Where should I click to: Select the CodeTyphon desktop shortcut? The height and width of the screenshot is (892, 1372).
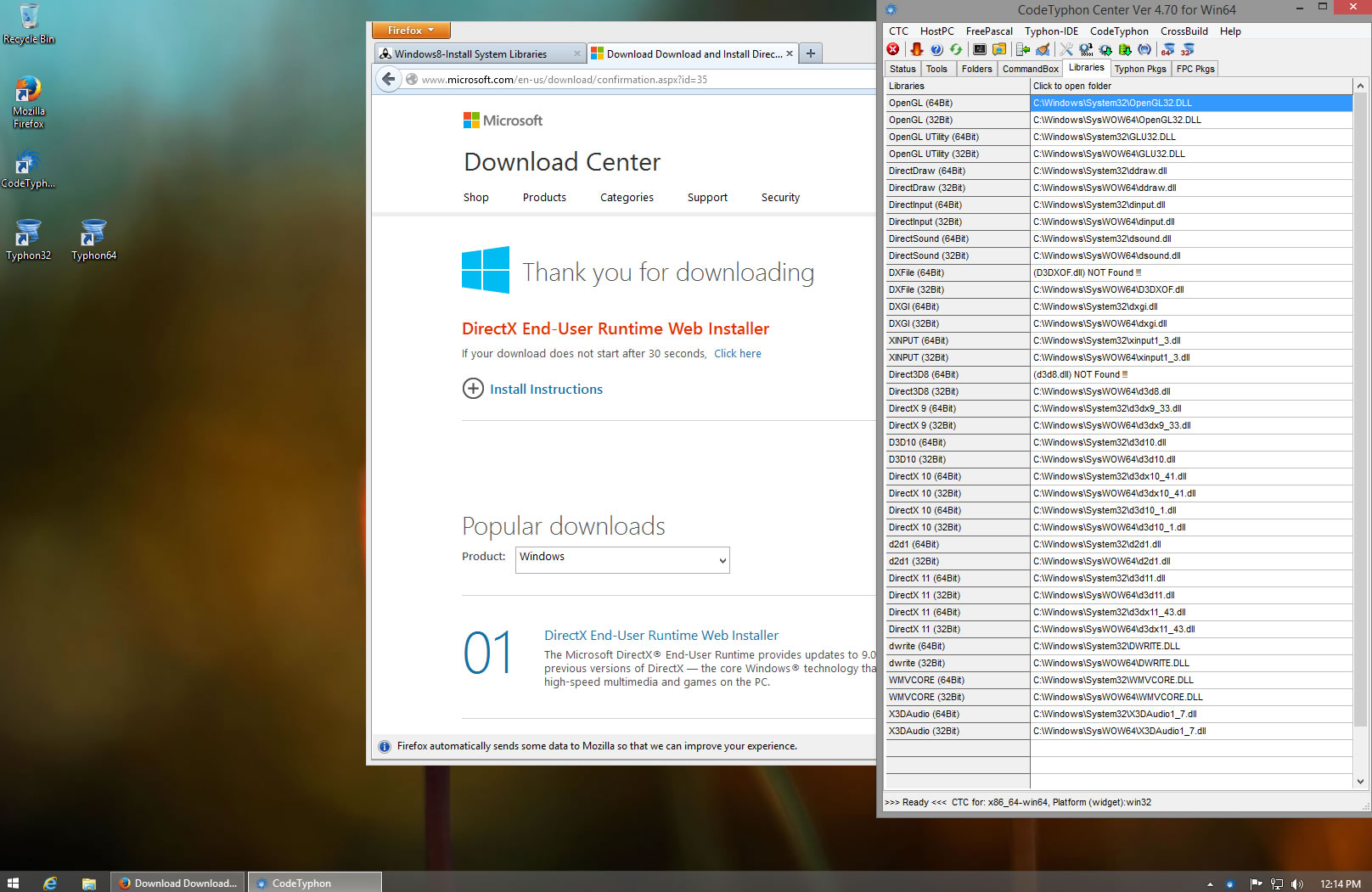pos(28,168)
